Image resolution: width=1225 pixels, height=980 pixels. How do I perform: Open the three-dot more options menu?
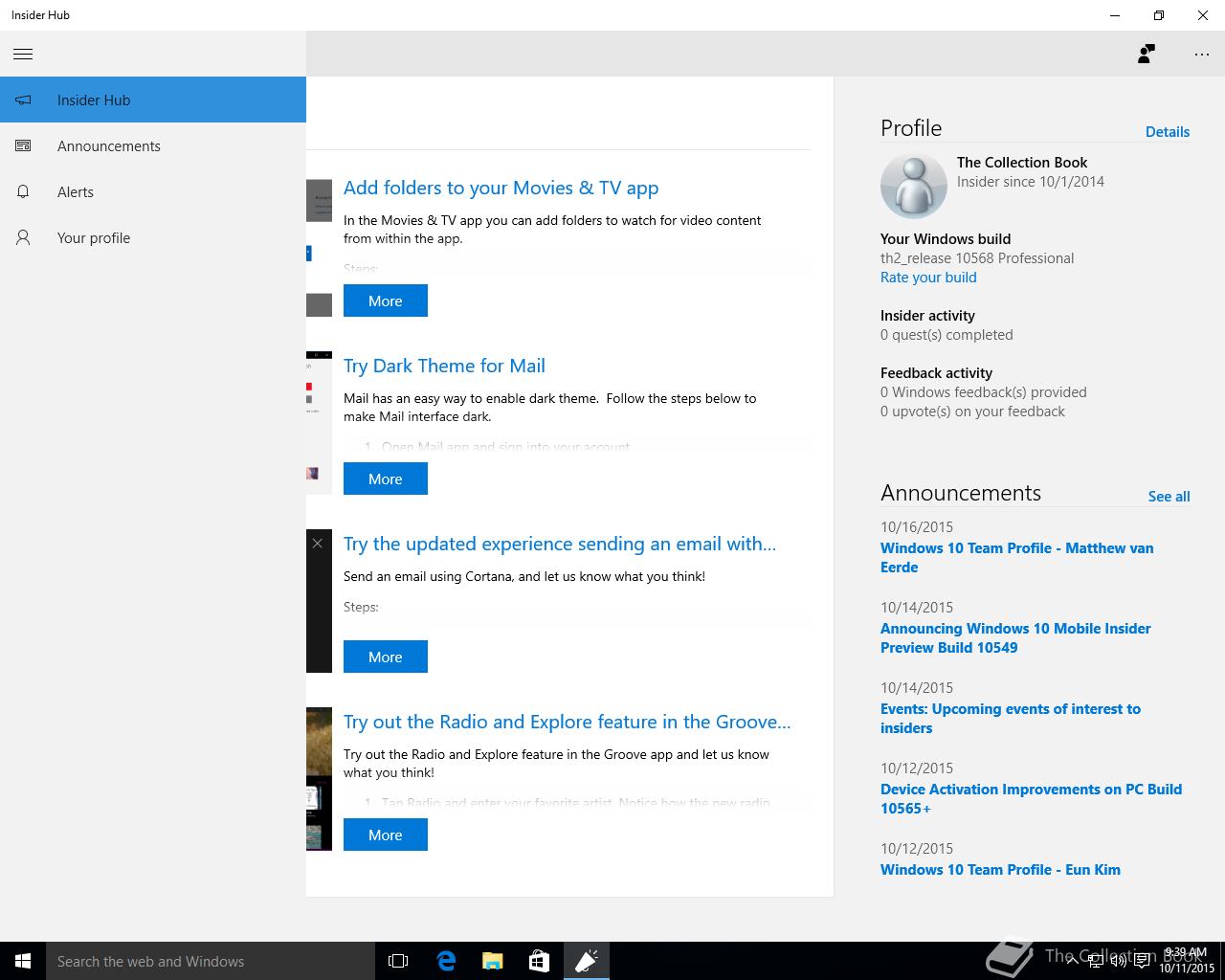click(1202, 55)
